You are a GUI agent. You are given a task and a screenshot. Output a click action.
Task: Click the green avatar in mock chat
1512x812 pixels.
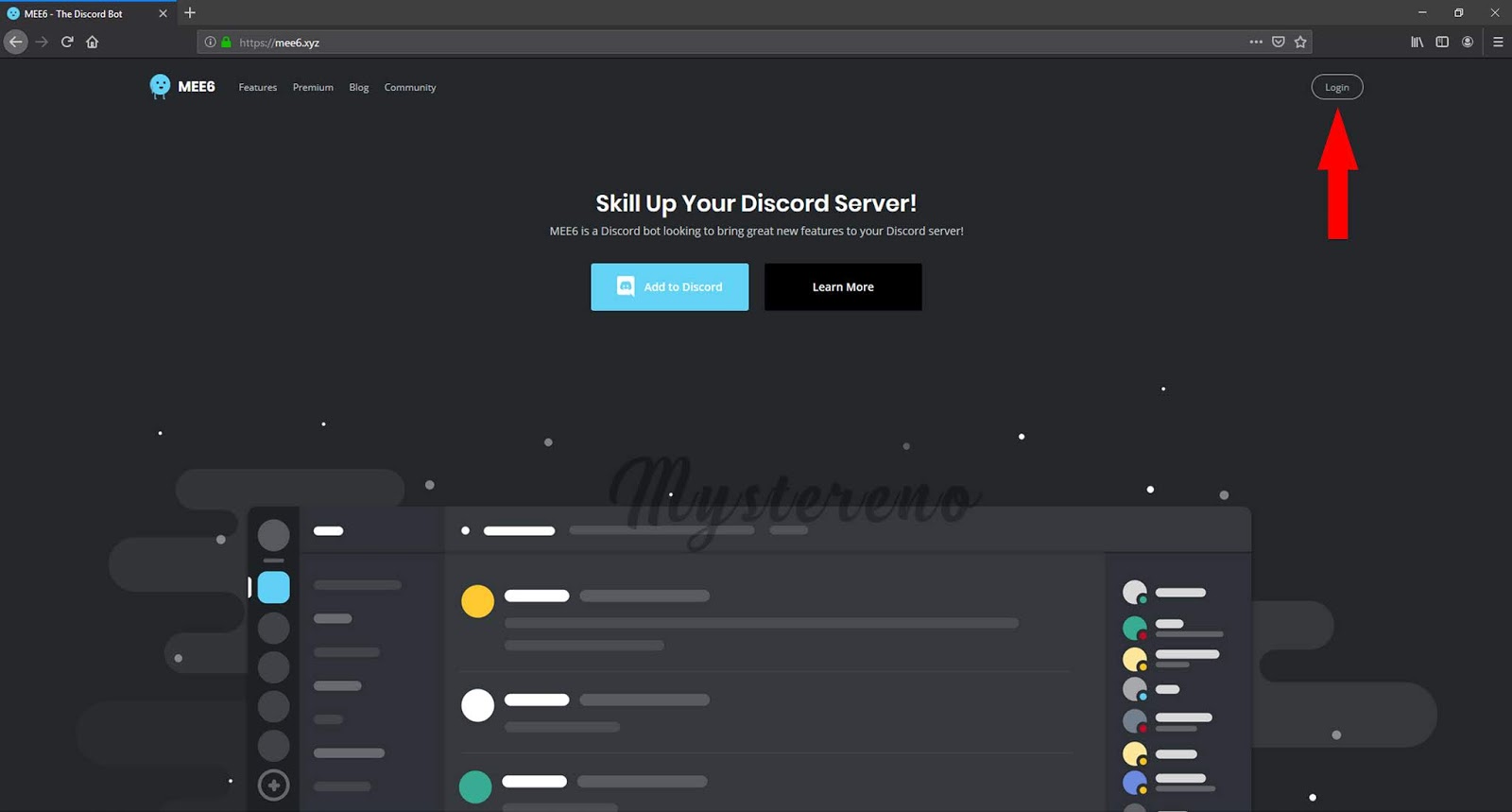(x=475, y=786)
